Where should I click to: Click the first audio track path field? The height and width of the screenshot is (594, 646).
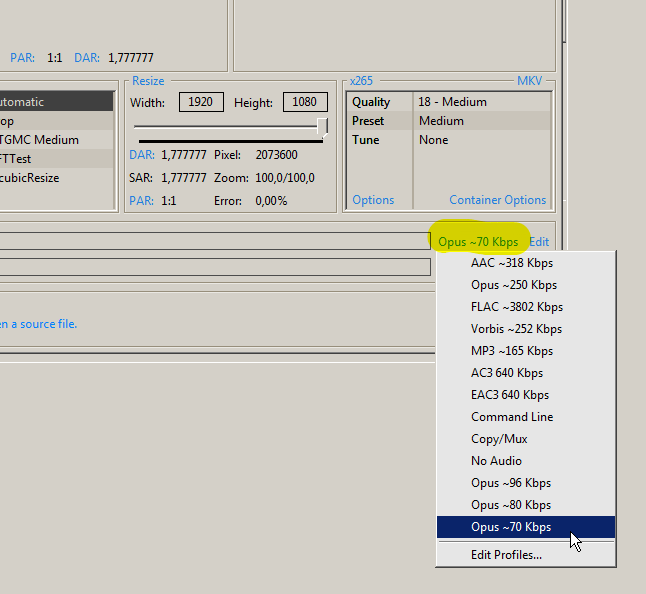point(215,241)
